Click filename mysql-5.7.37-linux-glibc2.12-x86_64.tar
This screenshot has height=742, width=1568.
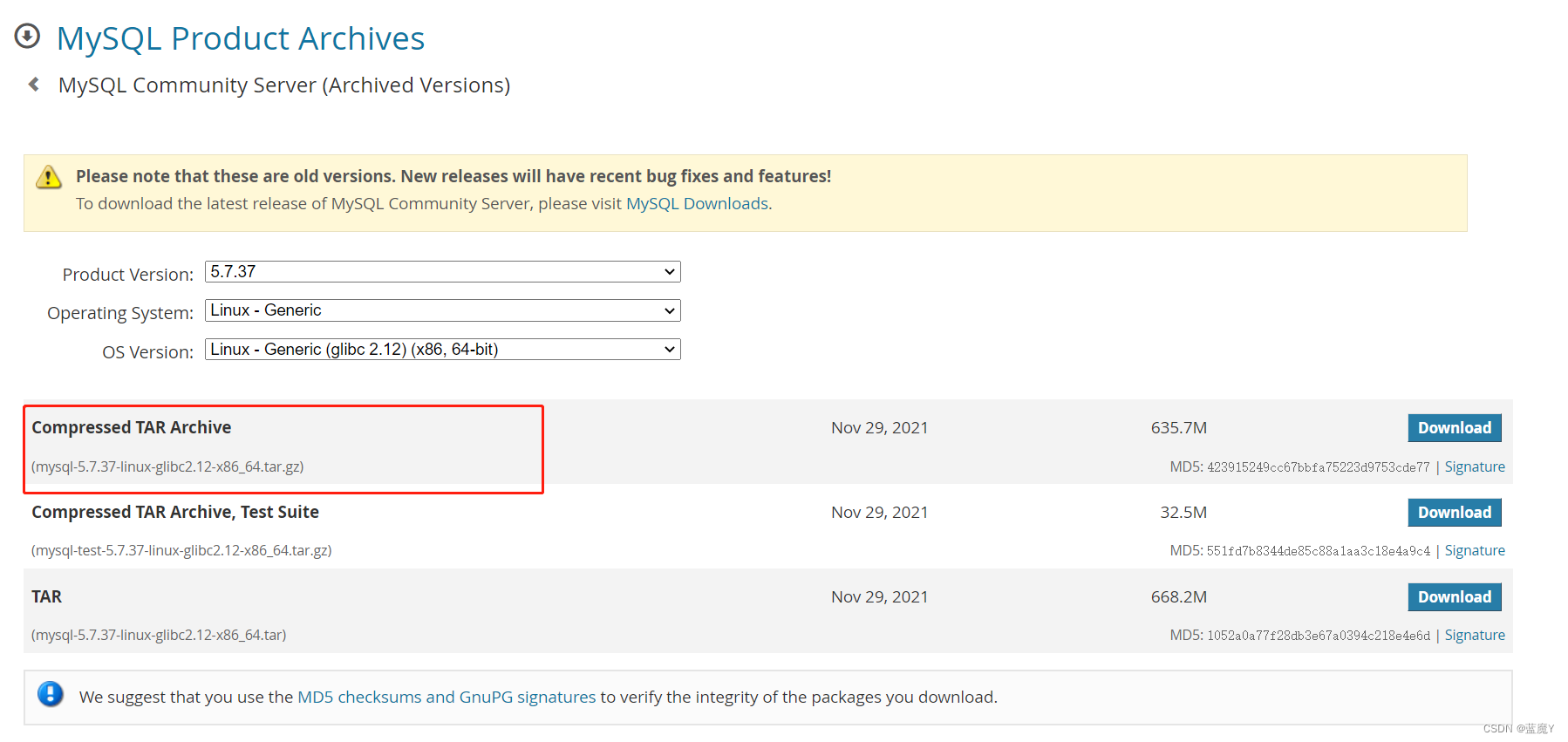(x=159, y=635)
